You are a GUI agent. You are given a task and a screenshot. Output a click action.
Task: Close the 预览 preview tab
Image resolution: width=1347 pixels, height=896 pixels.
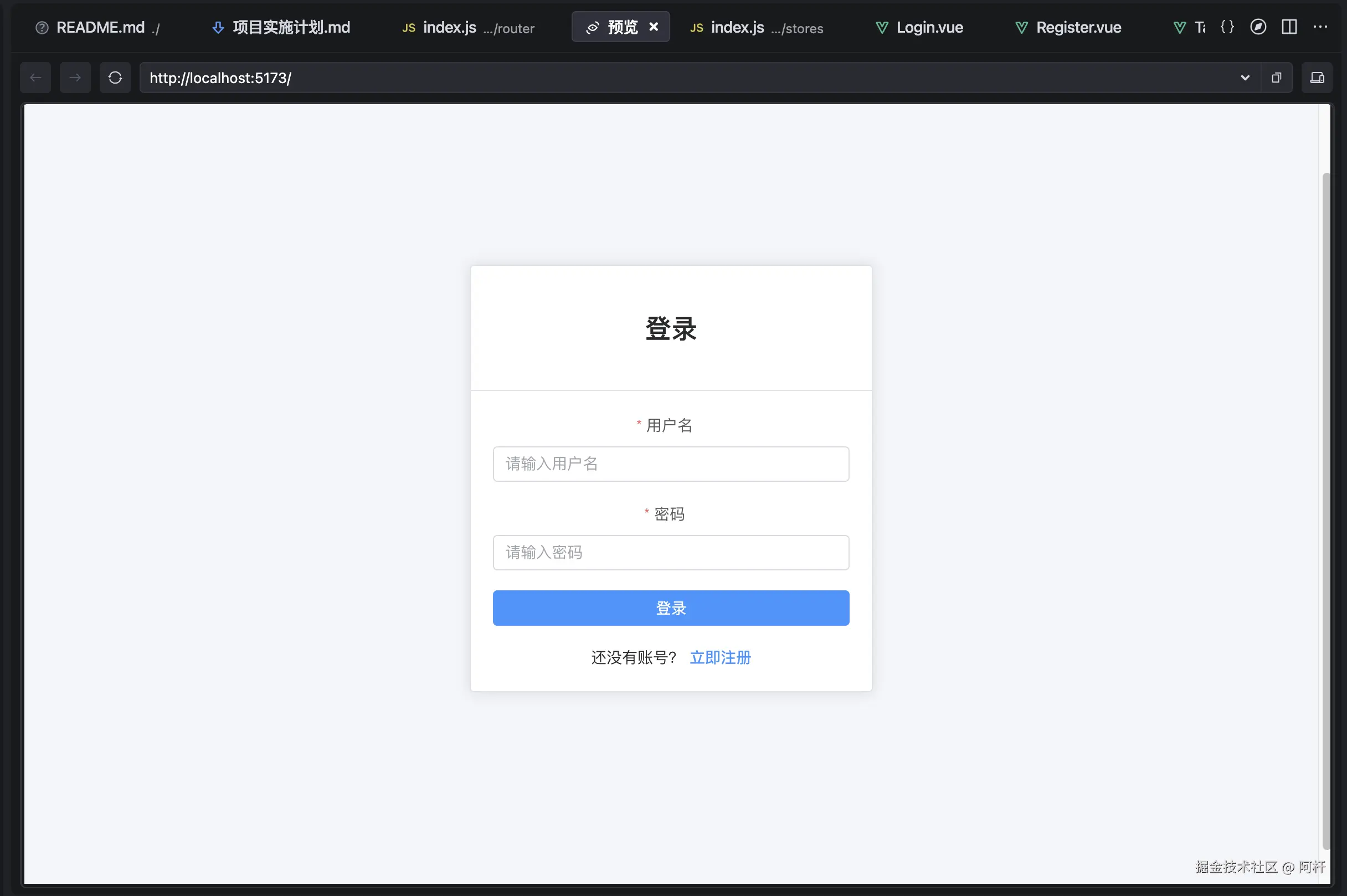coord(654,27)
